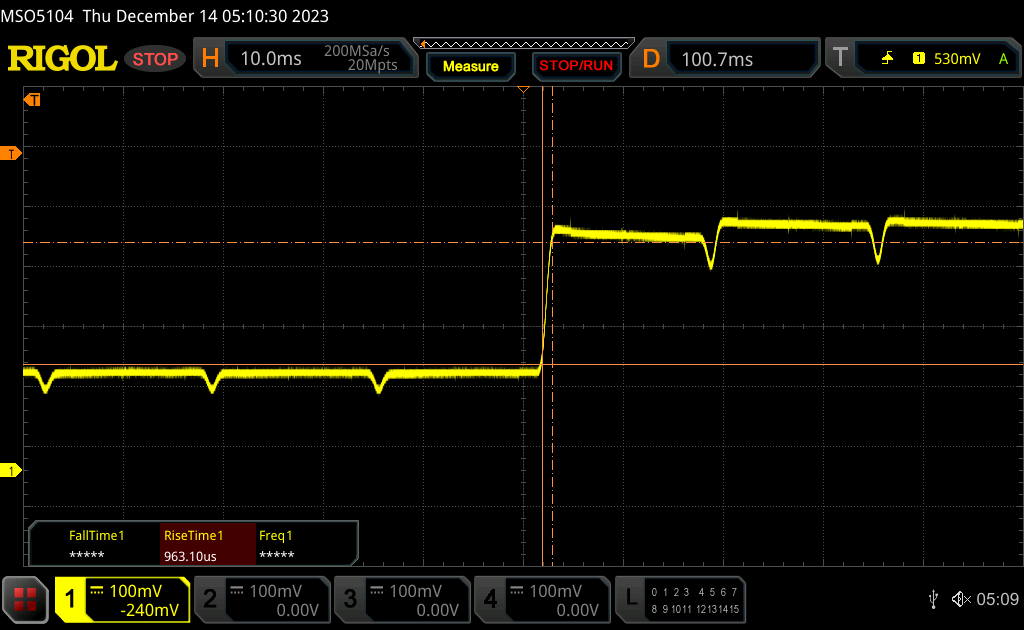Enable channel 3 on the bottom bar
The width and height of the screenshot is (1024, 630).
(x=402, y=599)
